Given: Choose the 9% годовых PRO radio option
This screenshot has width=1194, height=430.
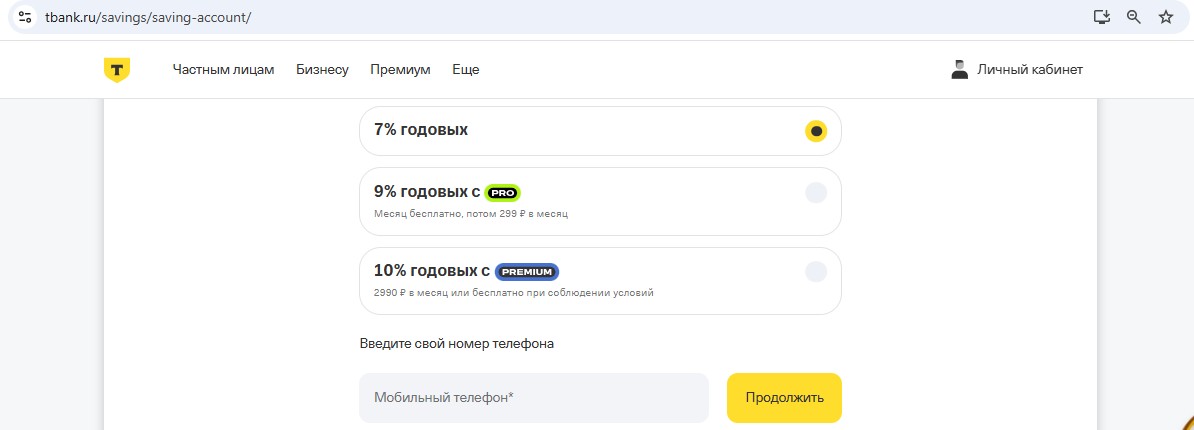Looking at the screenshot, I should pyautogui.click(x=816, y=193).
